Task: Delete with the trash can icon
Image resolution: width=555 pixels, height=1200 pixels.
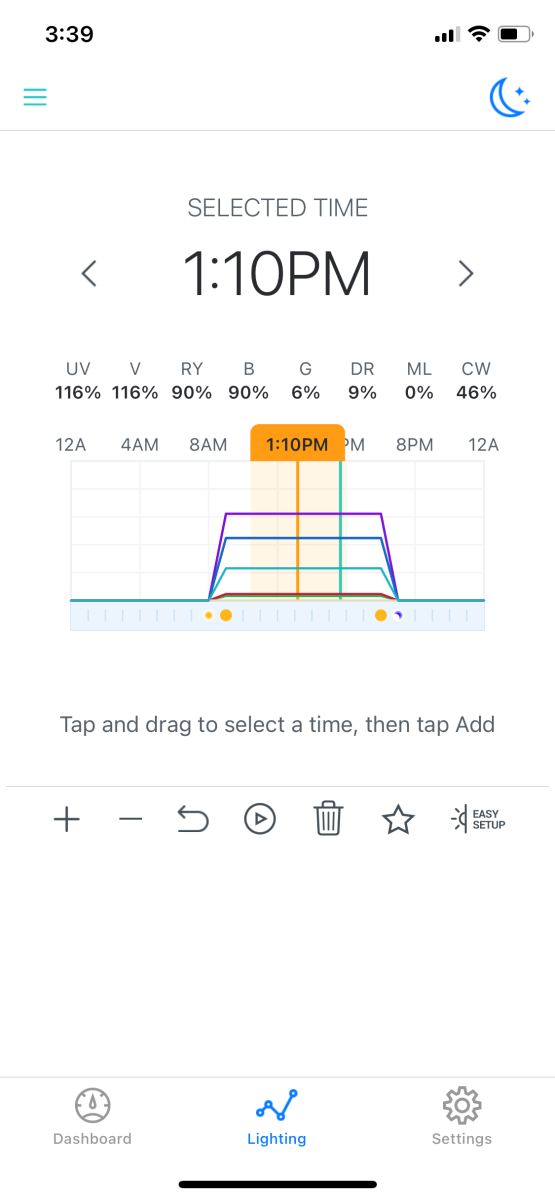Action: coord(328,820)
